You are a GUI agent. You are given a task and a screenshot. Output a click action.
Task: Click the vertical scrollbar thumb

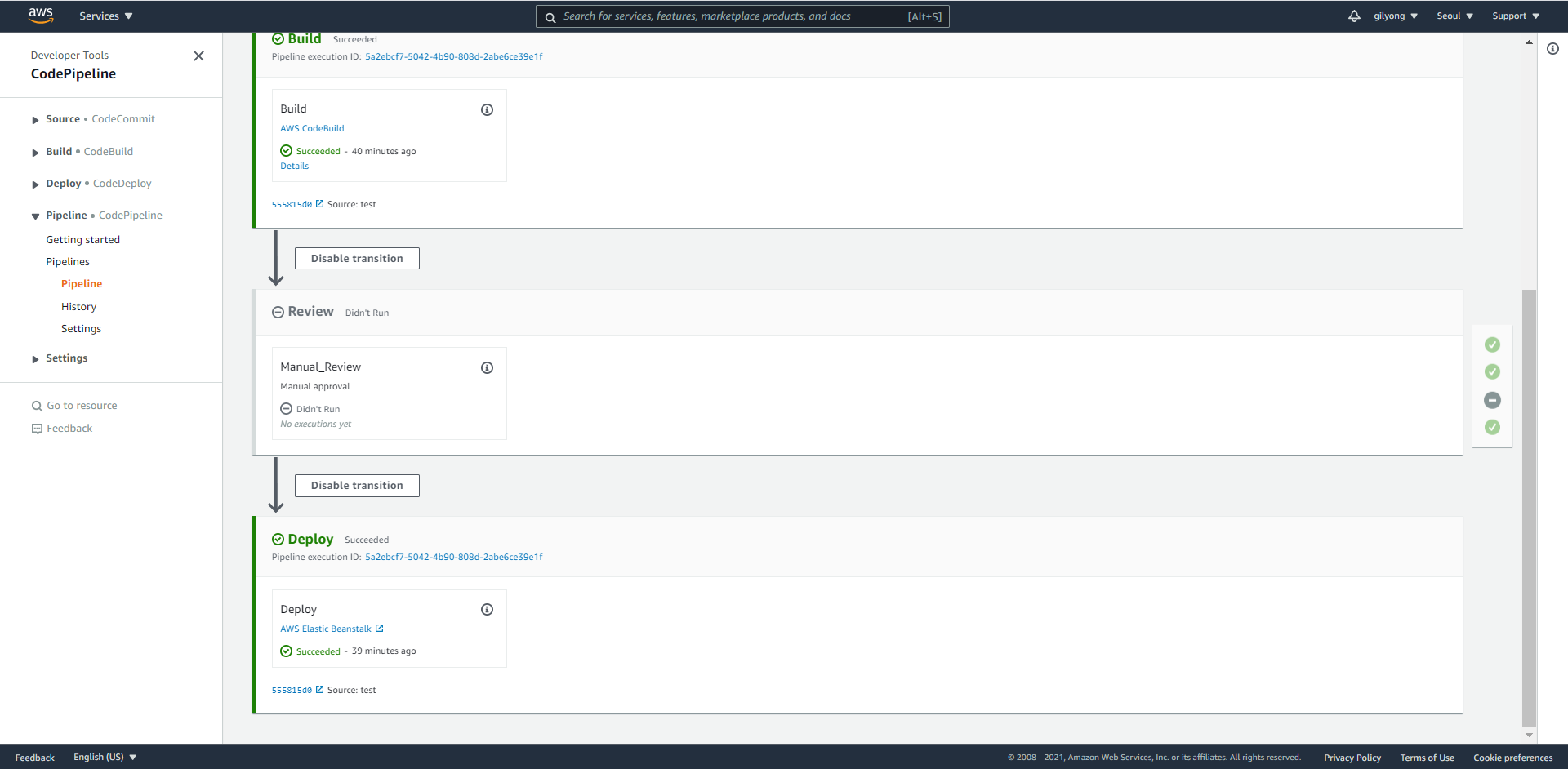(x=1529, y=508)
